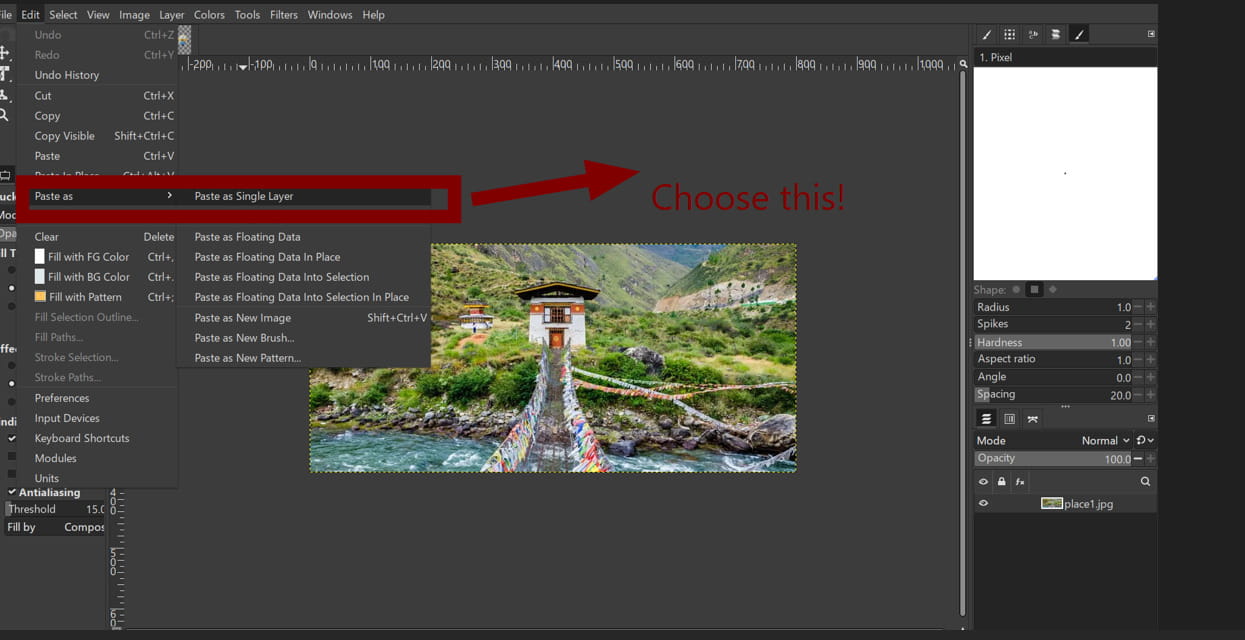1245x640 pixels.
Task: Click Copy Visible in Edit menu
Action: pos(97,136)
